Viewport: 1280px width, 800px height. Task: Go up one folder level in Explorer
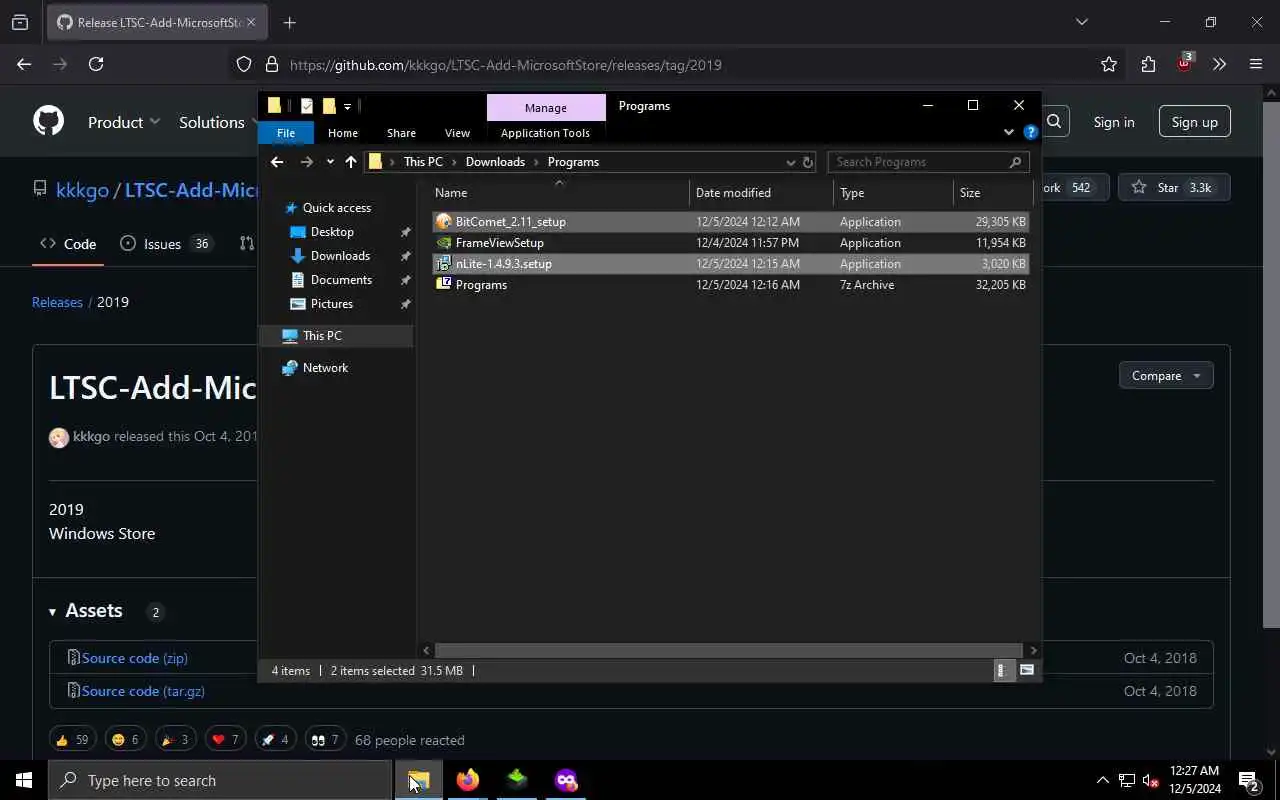click(350, 161)
